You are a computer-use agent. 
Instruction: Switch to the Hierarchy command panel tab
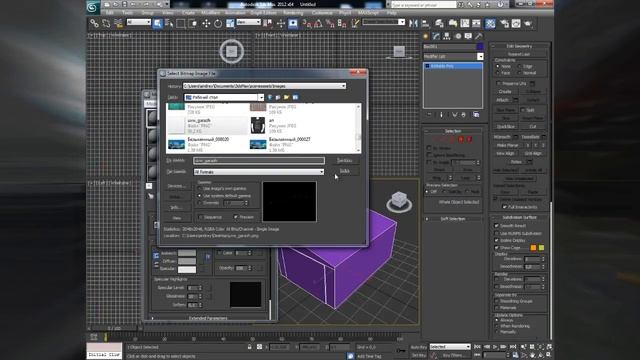pyautogui.click(x=447, y=36)
